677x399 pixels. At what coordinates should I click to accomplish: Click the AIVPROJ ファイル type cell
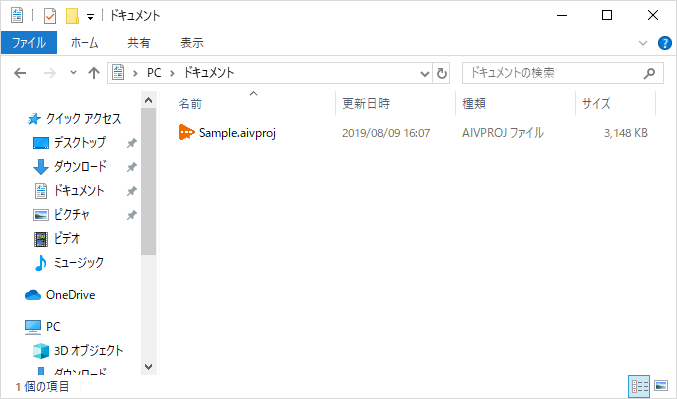click(x=503, y=133)
